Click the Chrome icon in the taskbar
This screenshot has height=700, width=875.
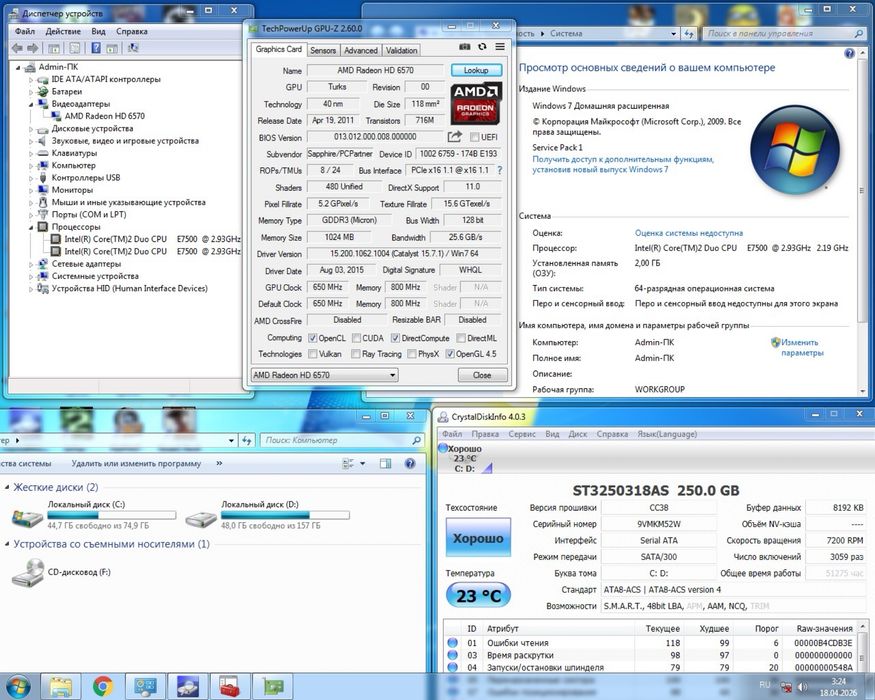click(102, 686)
